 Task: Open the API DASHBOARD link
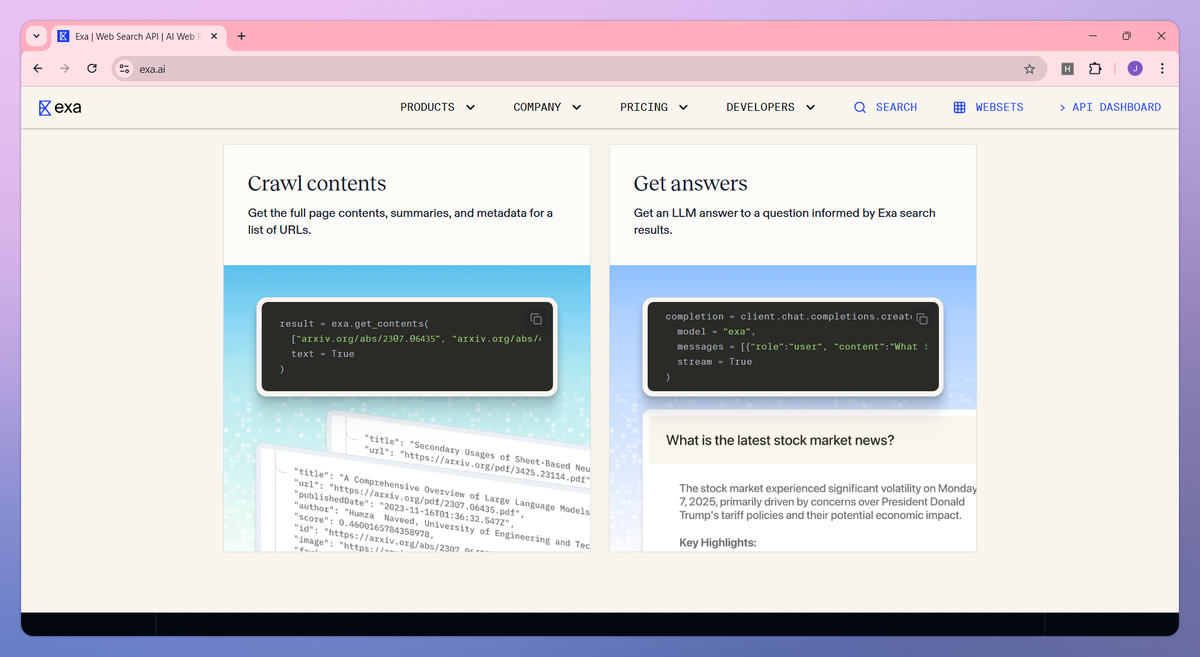[x=1110, y=107]
